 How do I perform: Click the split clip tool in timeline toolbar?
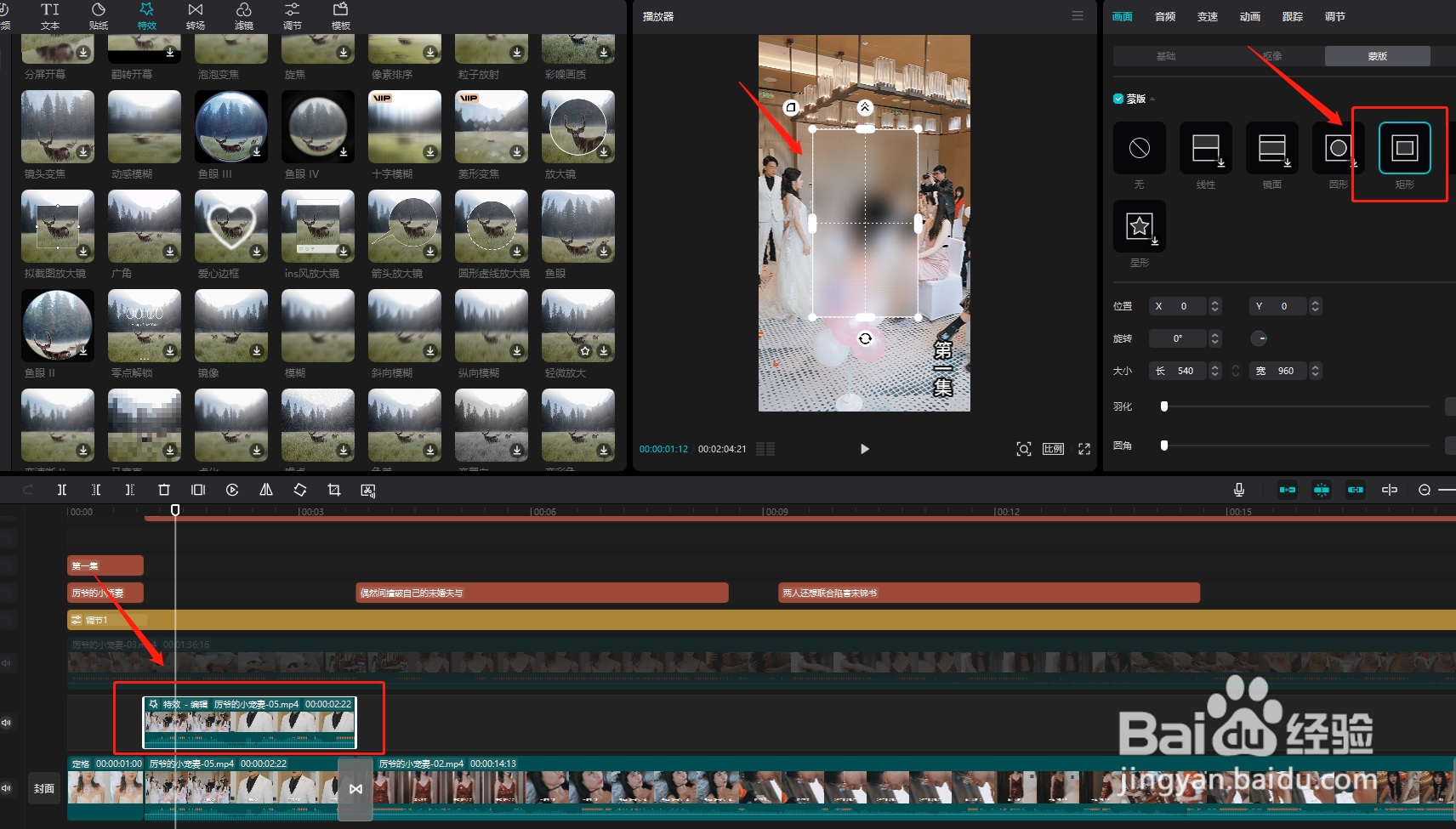coord(62,490)
